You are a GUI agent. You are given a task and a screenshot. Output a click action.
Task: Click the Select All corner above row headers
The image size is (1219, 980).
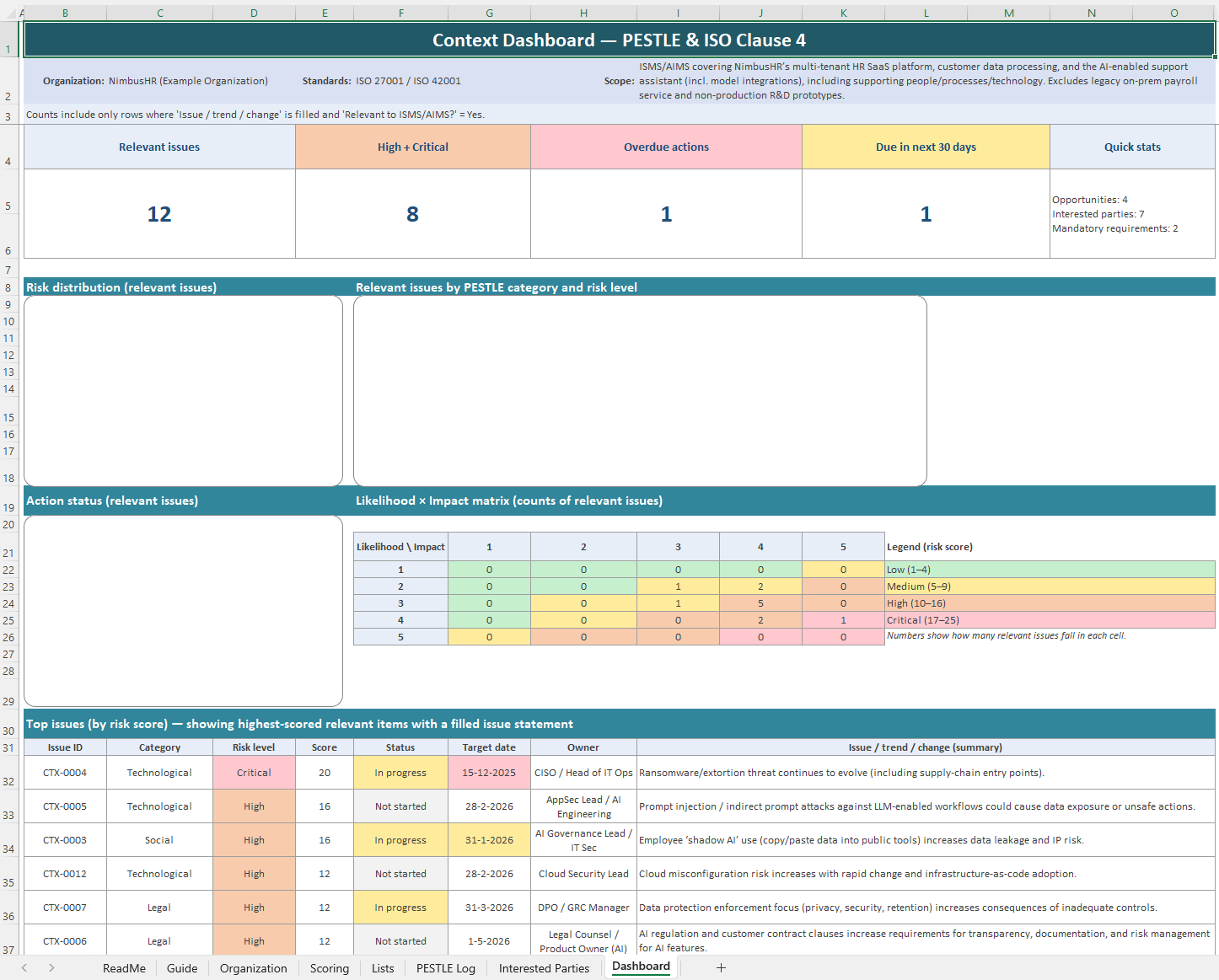[8, 13]
